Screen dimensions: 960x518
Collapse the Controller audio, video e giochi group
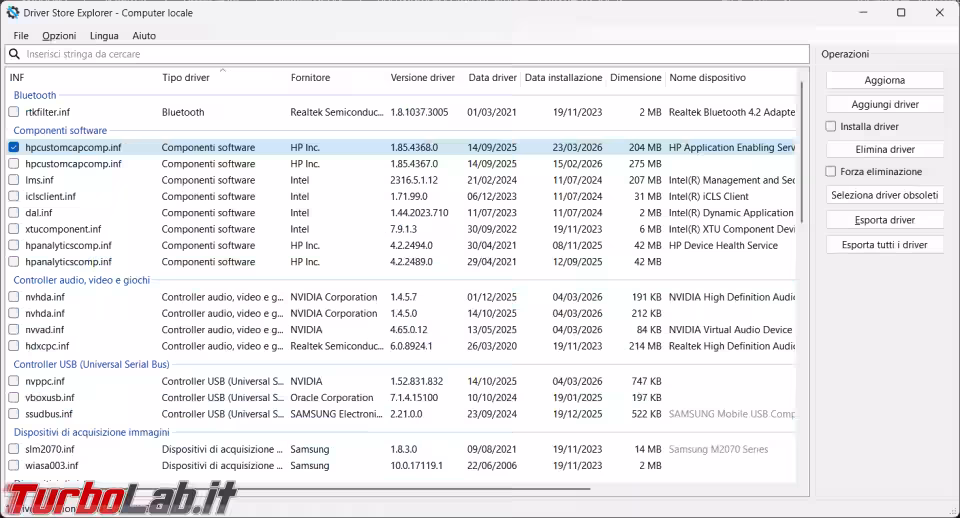coord(82,281)
